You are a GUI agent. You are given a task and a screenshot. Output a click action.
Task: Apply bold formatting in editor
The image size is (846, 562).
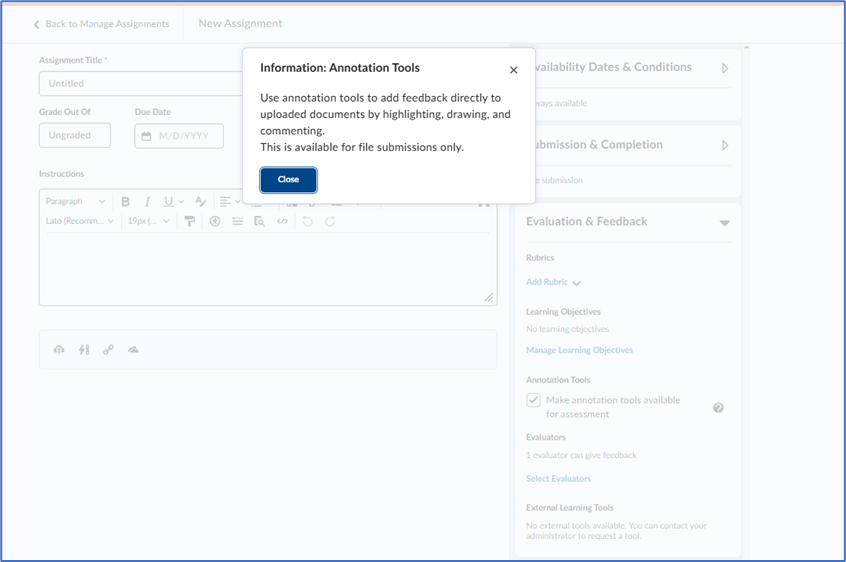pos(125,202)
